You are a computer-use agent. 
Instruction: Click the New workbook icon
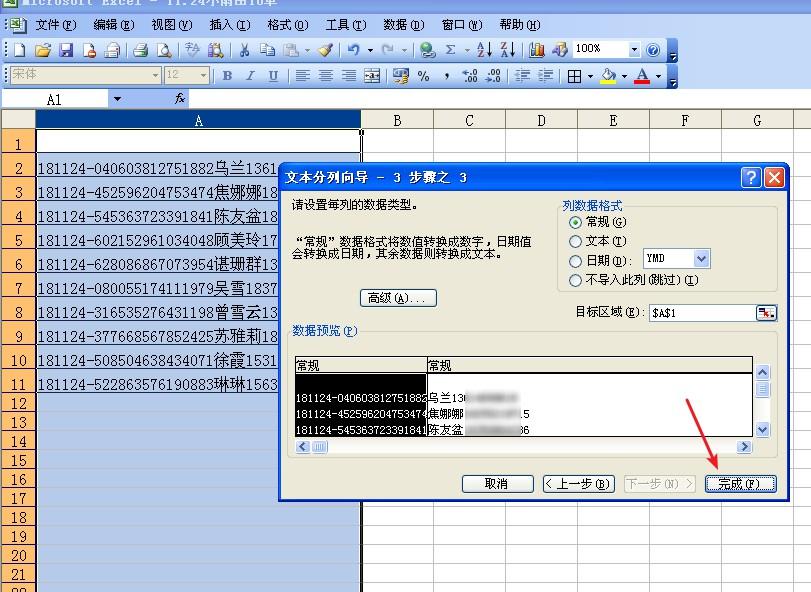[x=20, y=50]
